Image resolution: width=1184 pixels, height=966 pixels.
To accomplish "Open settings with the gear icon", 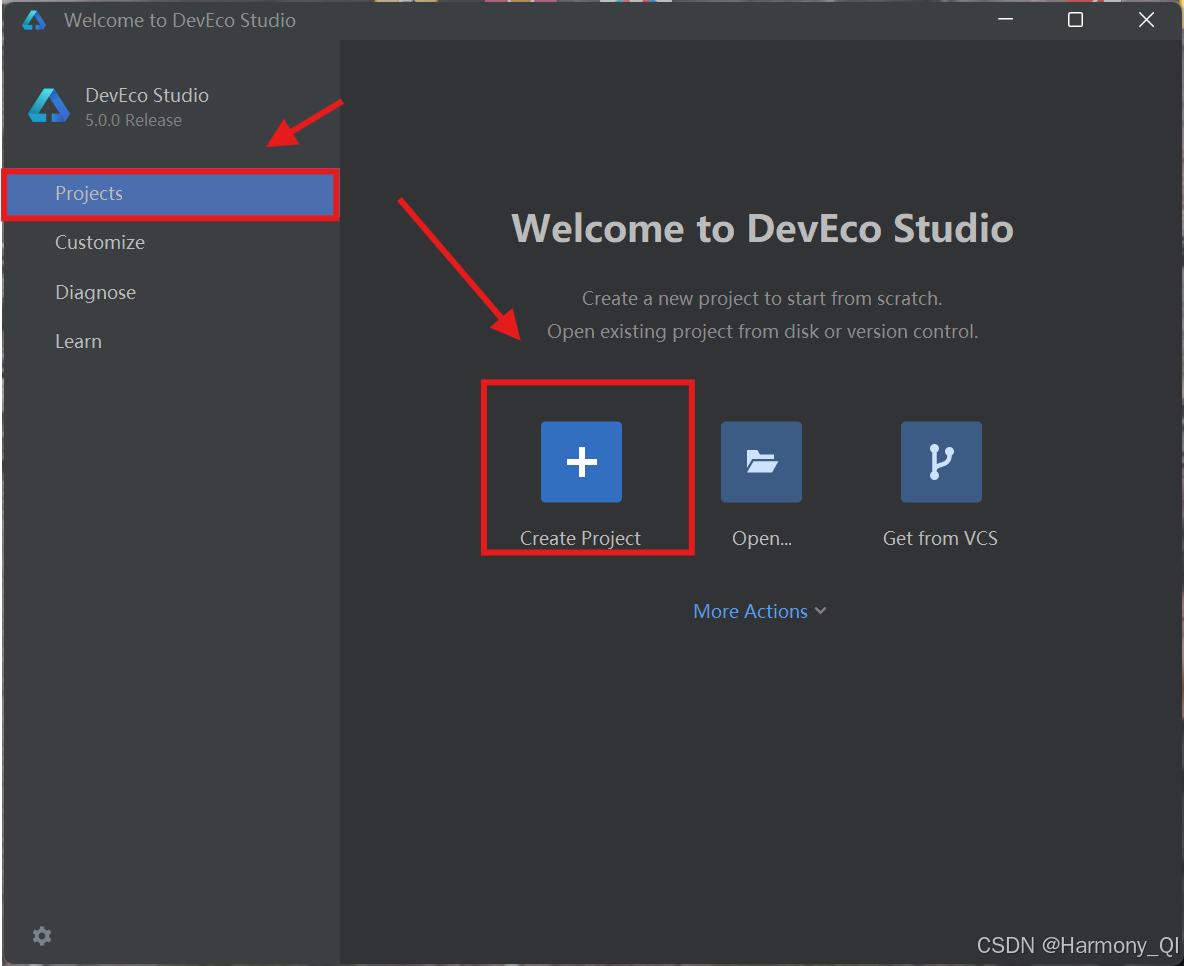I will (x=42, y=936).
